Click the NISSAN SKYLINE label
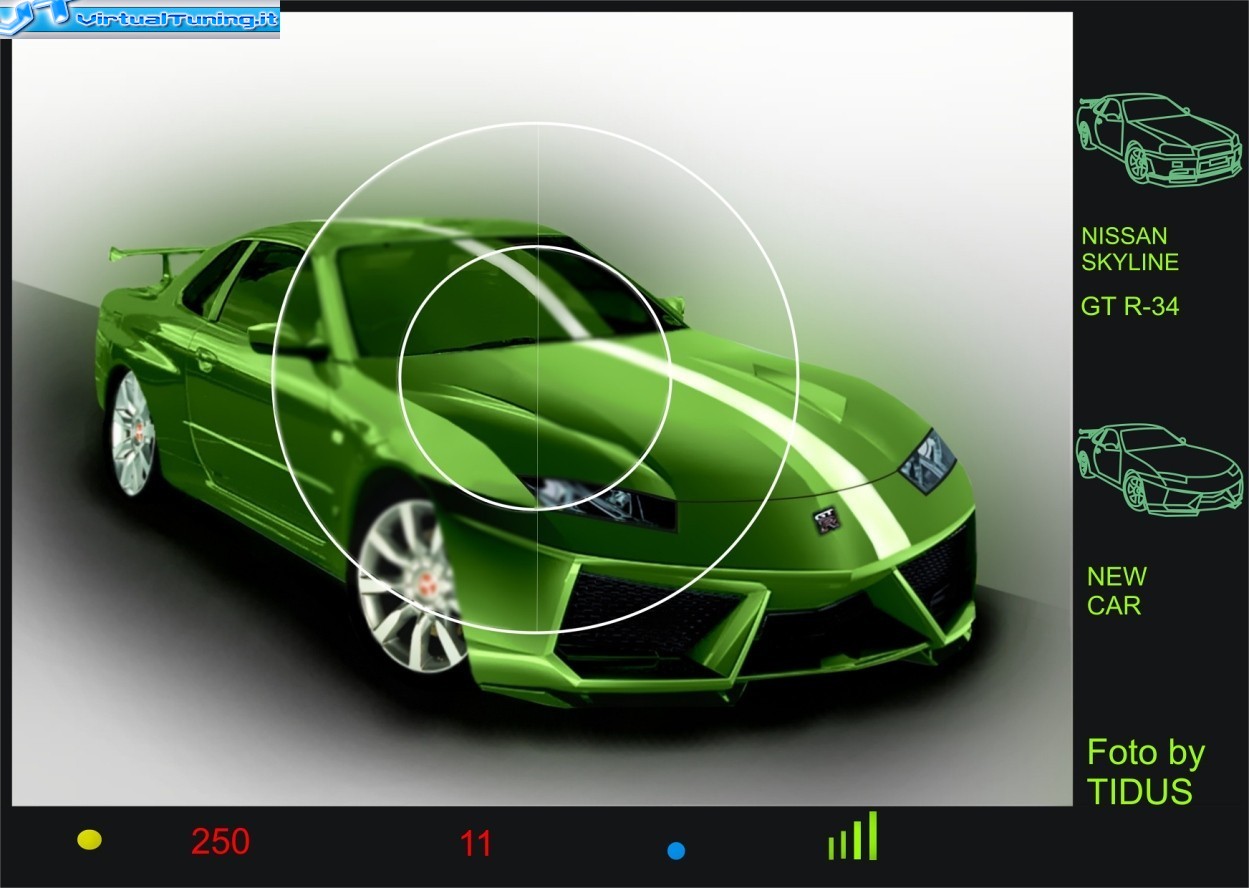The height and width of the screenshot is (888, 1249). pyautogui.click(x=1130, y=249)
